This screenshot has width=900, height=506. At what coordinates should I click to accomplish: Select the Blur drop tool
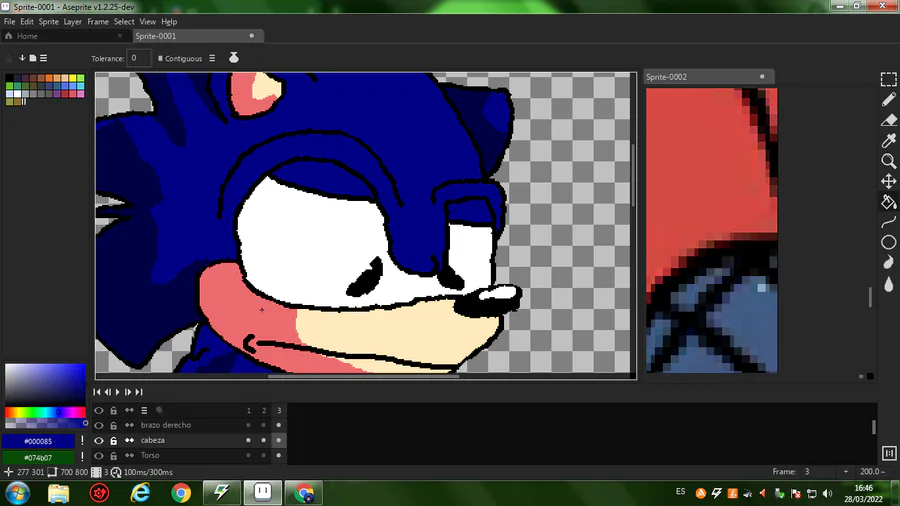pyautogui.click(x=889, y=283)
